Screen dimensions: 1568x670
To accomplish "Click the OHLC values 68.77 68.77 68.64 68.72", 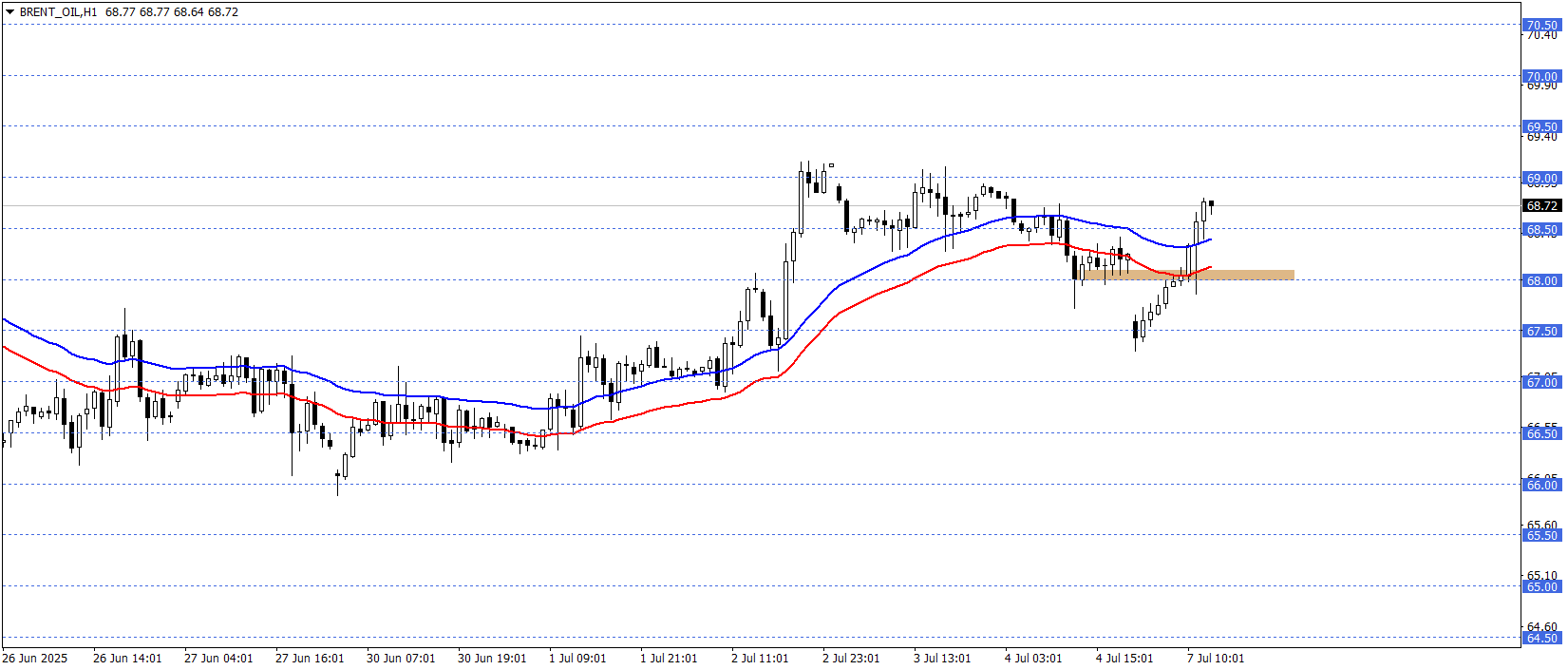I will [x=172, y=12].
